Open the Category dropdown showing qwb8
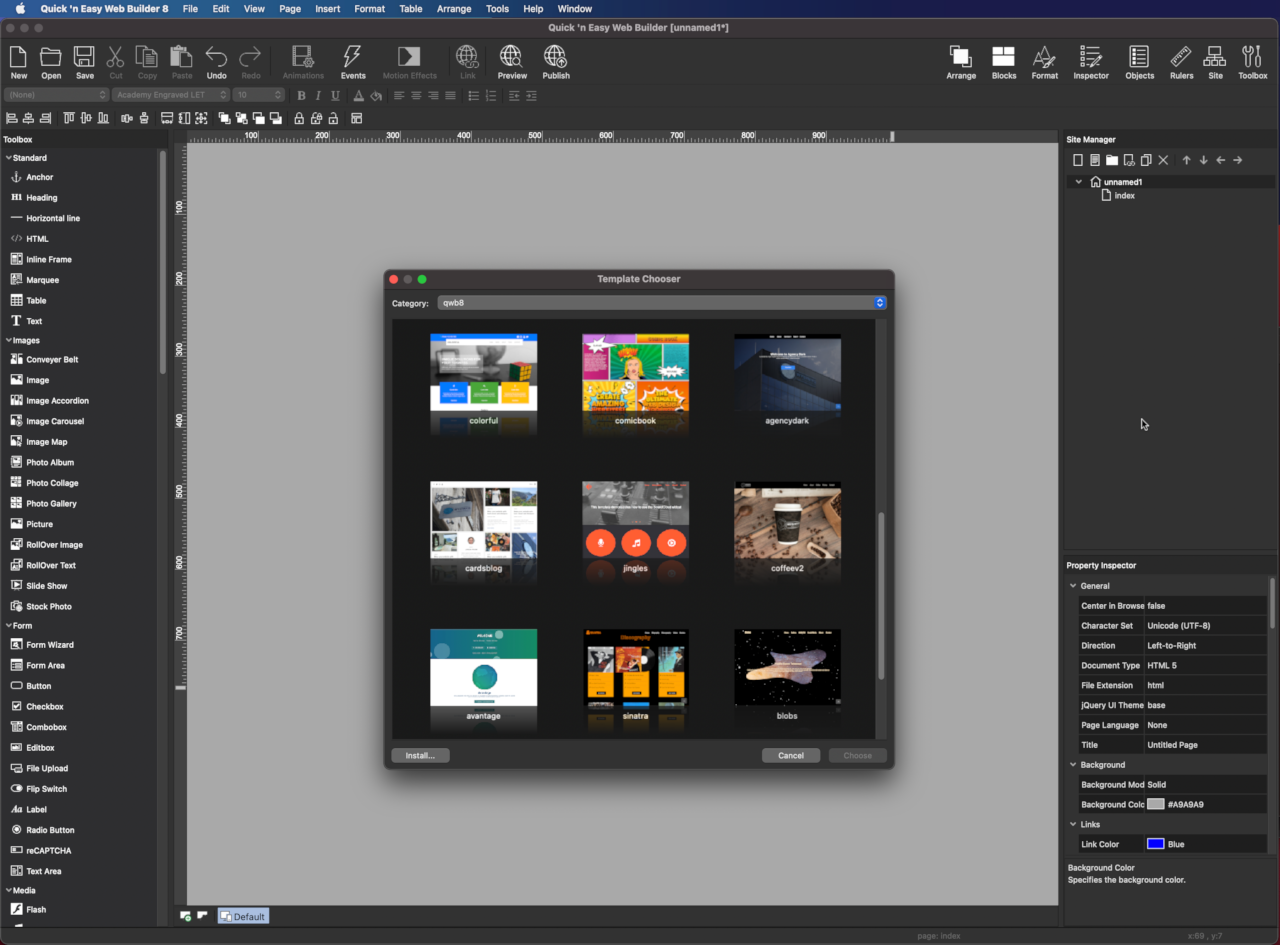The width and height of the screenshot is (1280, 945). click(661, 303)
